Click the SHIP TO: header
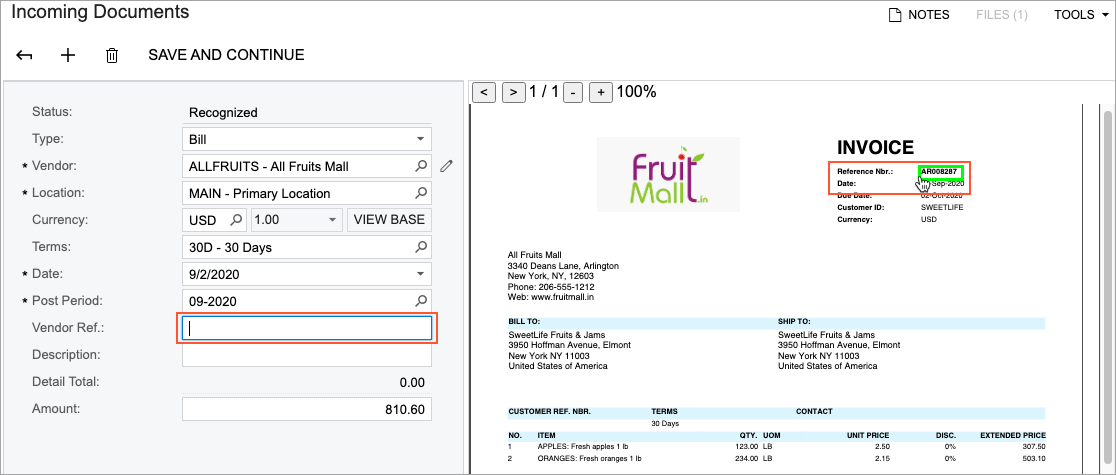This screenshot has height=475, width=1116. pos(794,321)
